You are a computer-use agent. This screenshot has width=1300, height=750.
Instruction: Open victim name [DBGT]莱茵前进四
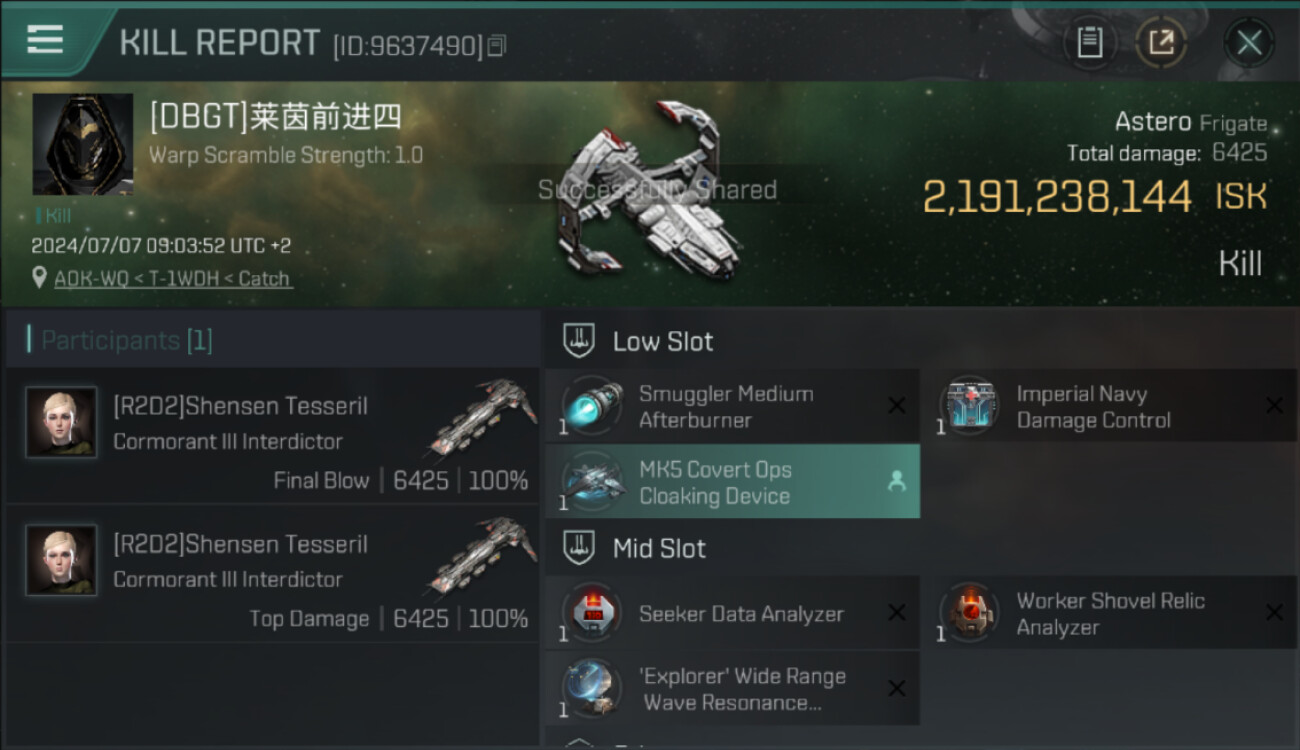tap(276, 118)
